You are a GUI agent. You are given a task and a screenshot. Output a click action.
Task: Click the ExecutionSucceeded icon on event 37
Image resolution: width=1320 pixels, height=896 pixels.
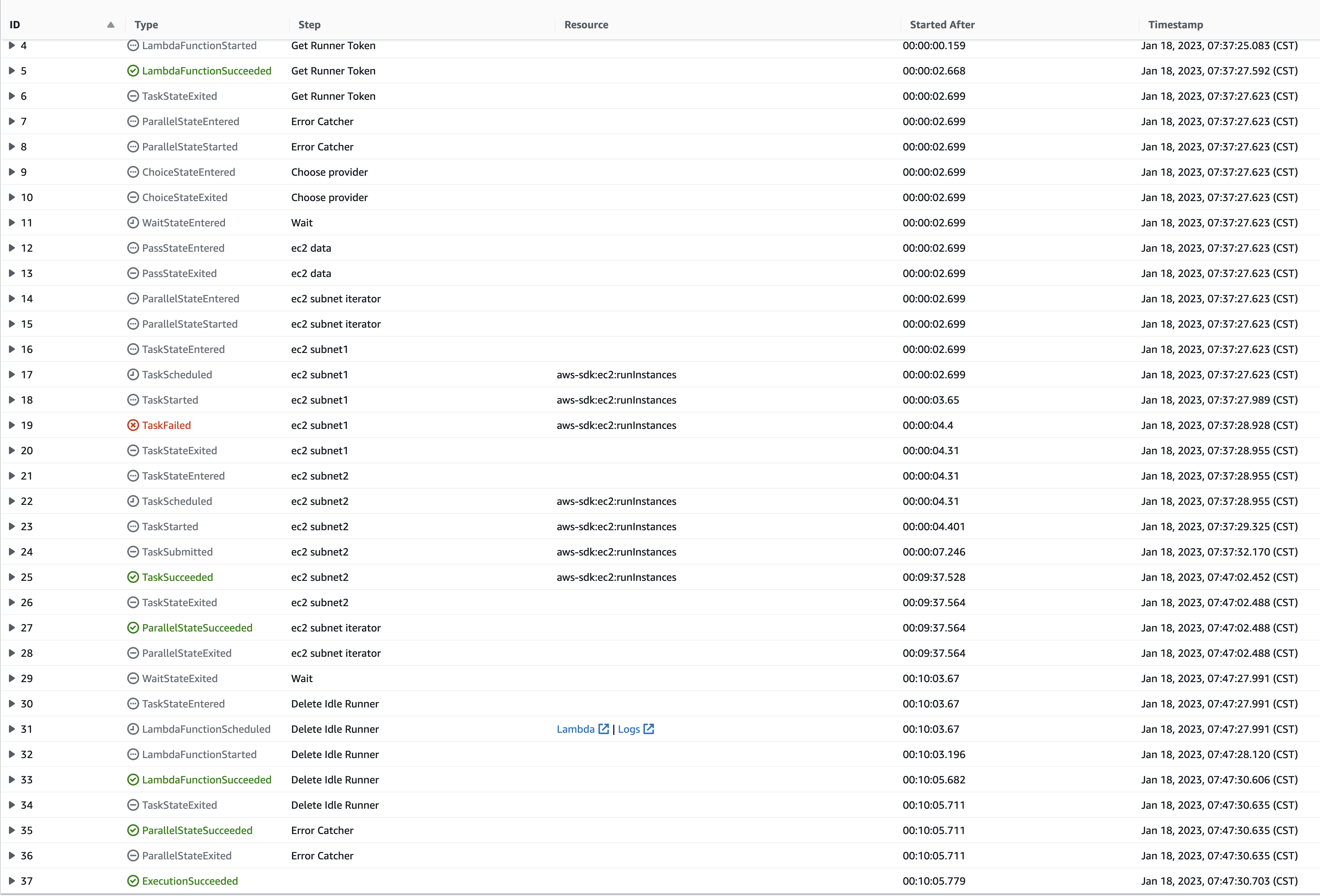coord(133,881)
